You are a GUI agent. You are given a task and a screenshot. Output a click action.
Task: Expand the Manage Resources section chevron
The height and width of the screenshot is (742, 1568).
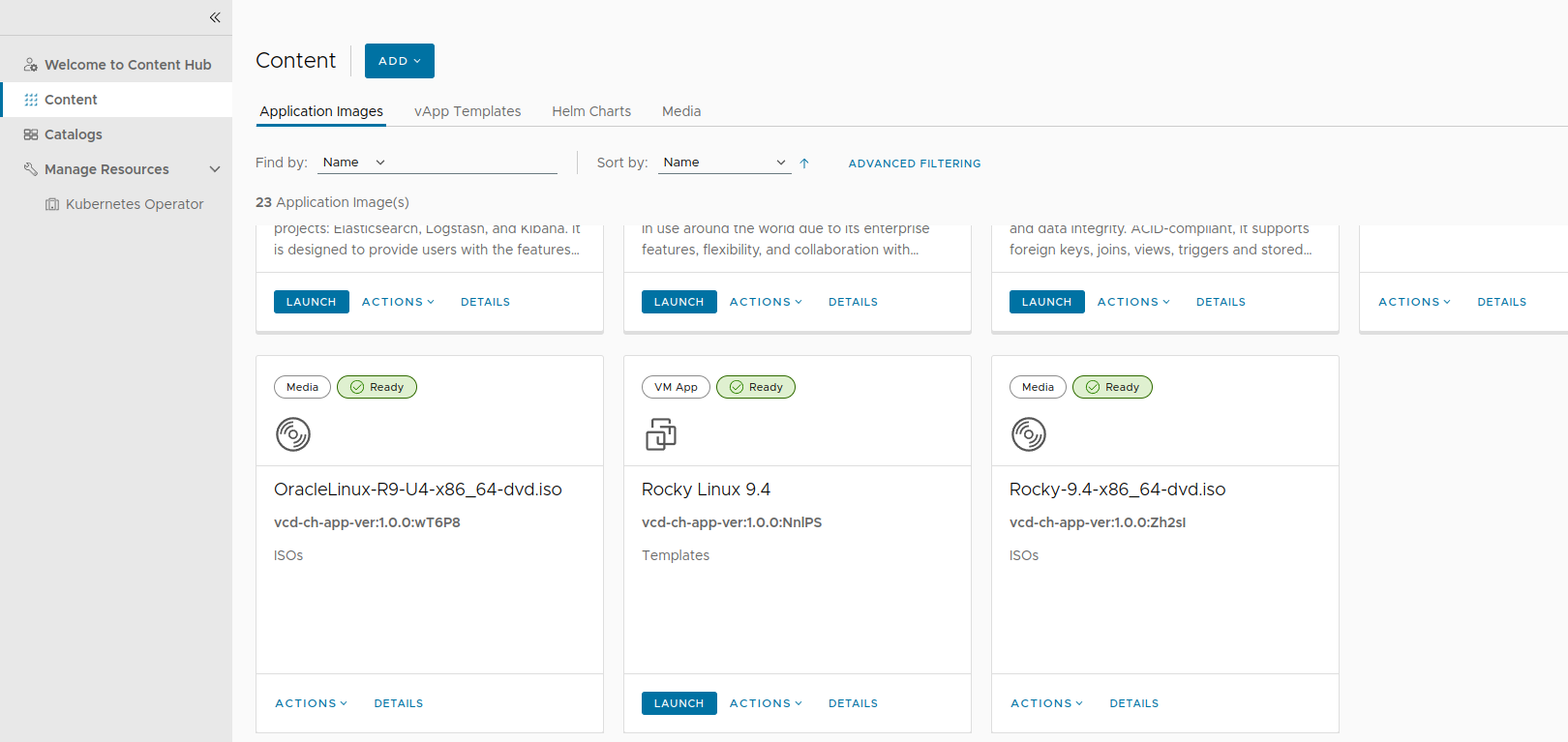[x=215, y=169]
